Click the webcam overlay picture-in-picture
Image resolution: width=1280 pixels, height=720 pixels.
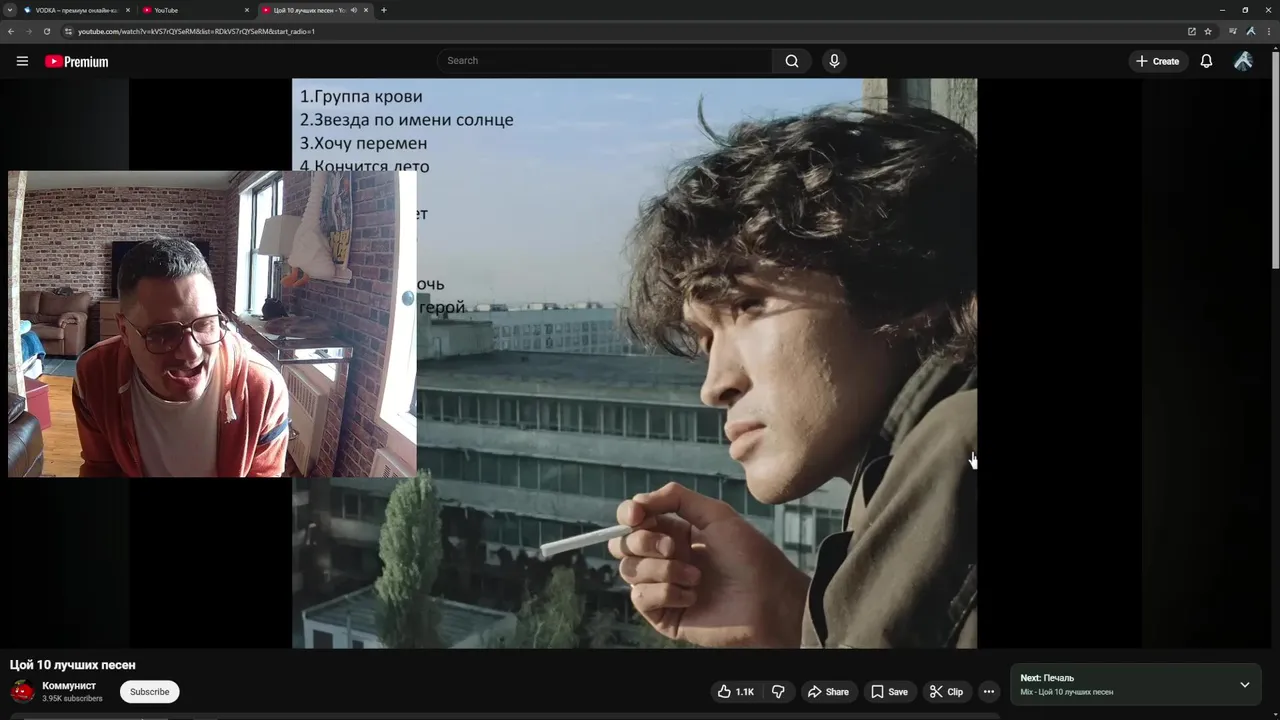coord(212,323)
